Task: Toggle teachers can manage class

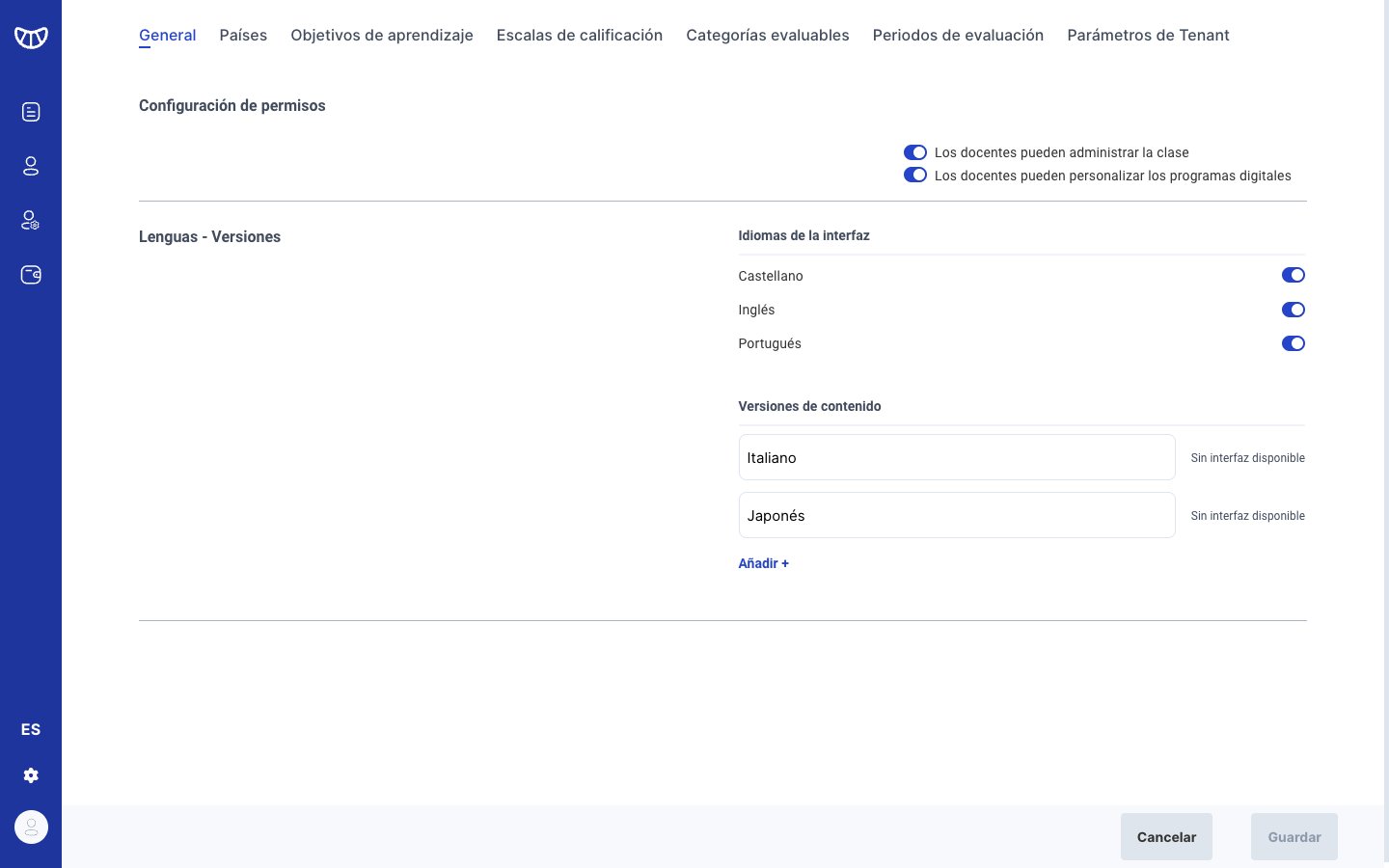Action: click(915, 152)
